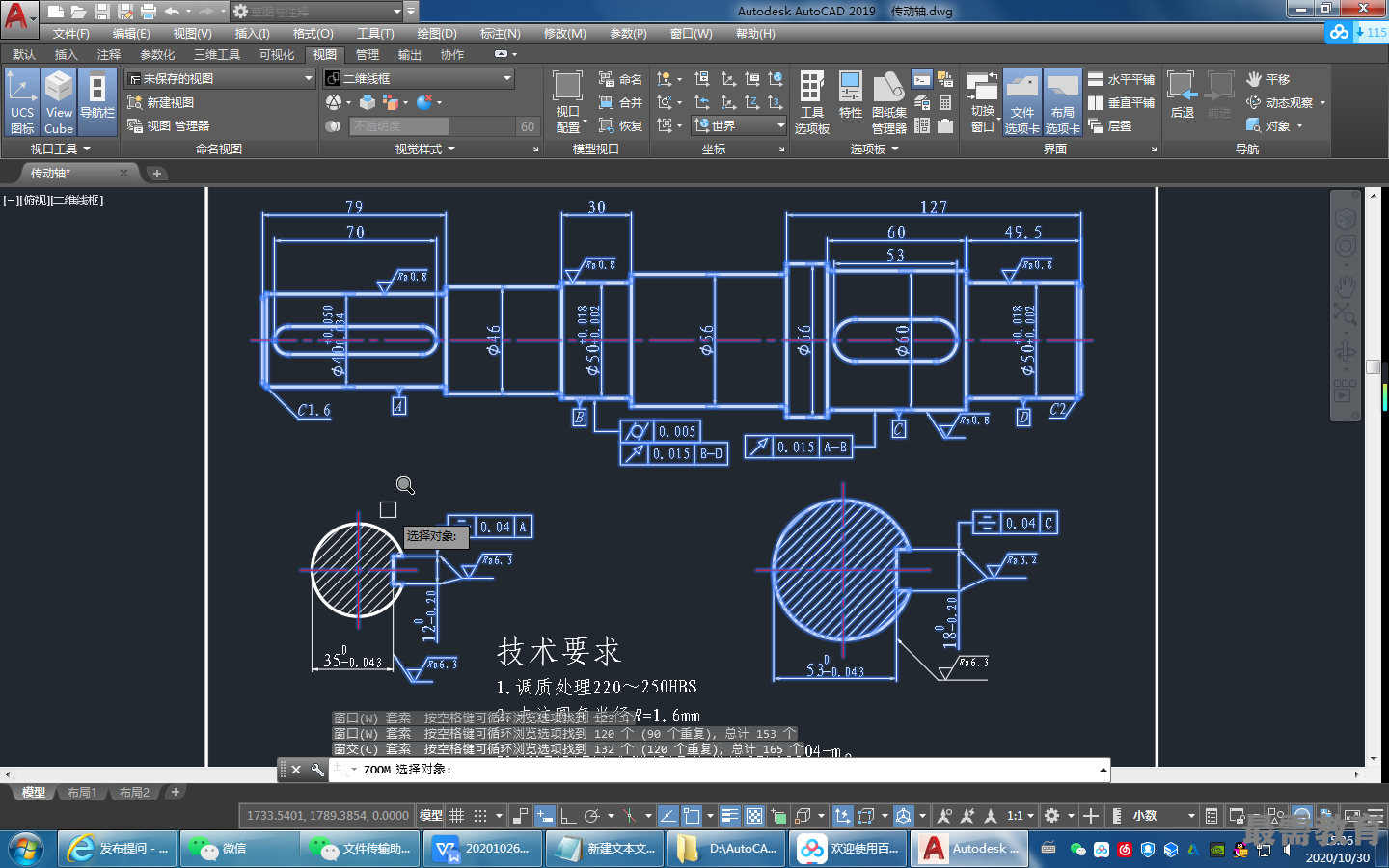Open 微信 from the taskbar
The width and height of the screenshot is (1389, 868).
point(237,849)
